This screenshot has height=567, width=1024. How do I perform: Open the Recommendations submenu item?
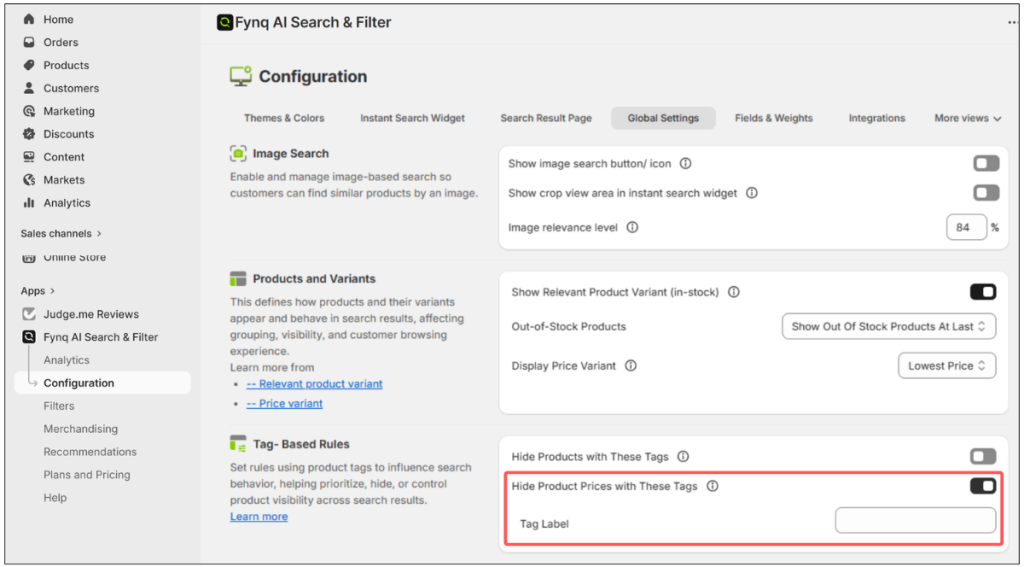coord(90,451)
